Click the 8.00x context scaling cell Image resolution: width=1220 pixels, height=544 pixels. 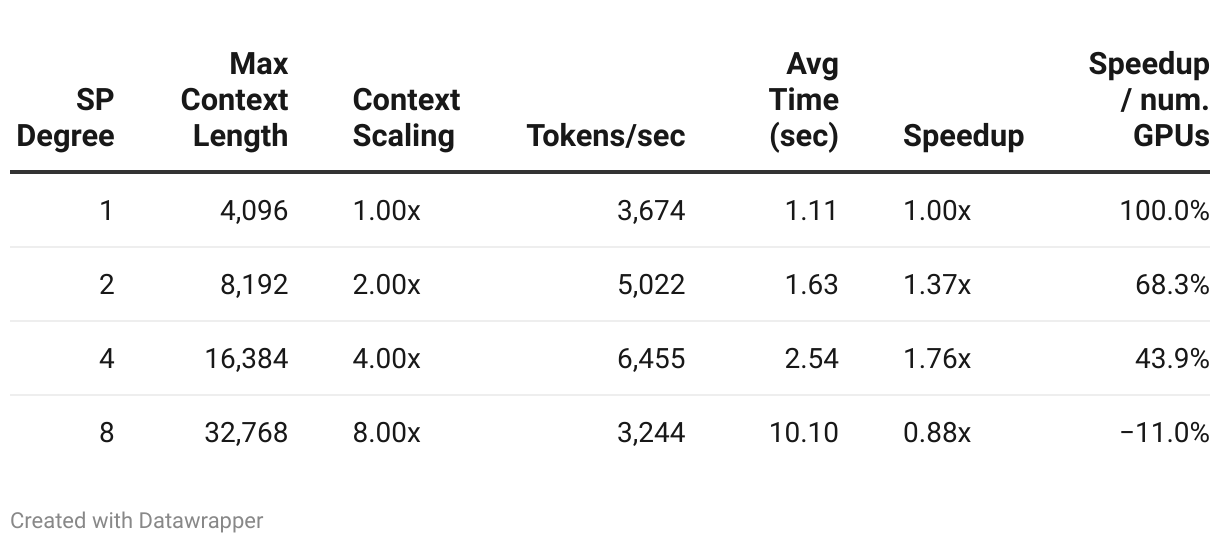click(386, 432)
